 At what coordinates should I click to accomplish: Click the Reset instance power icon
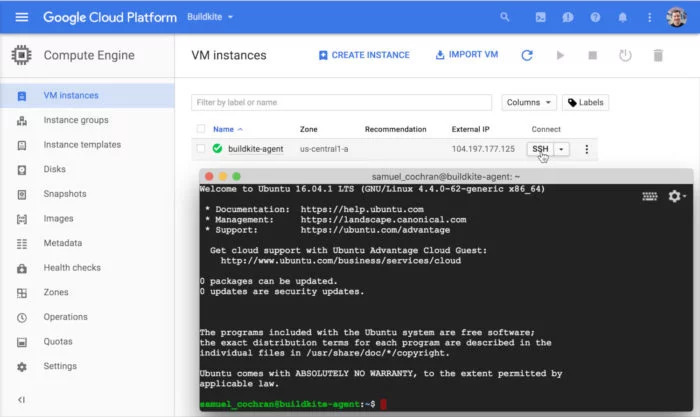coord(625,55)
